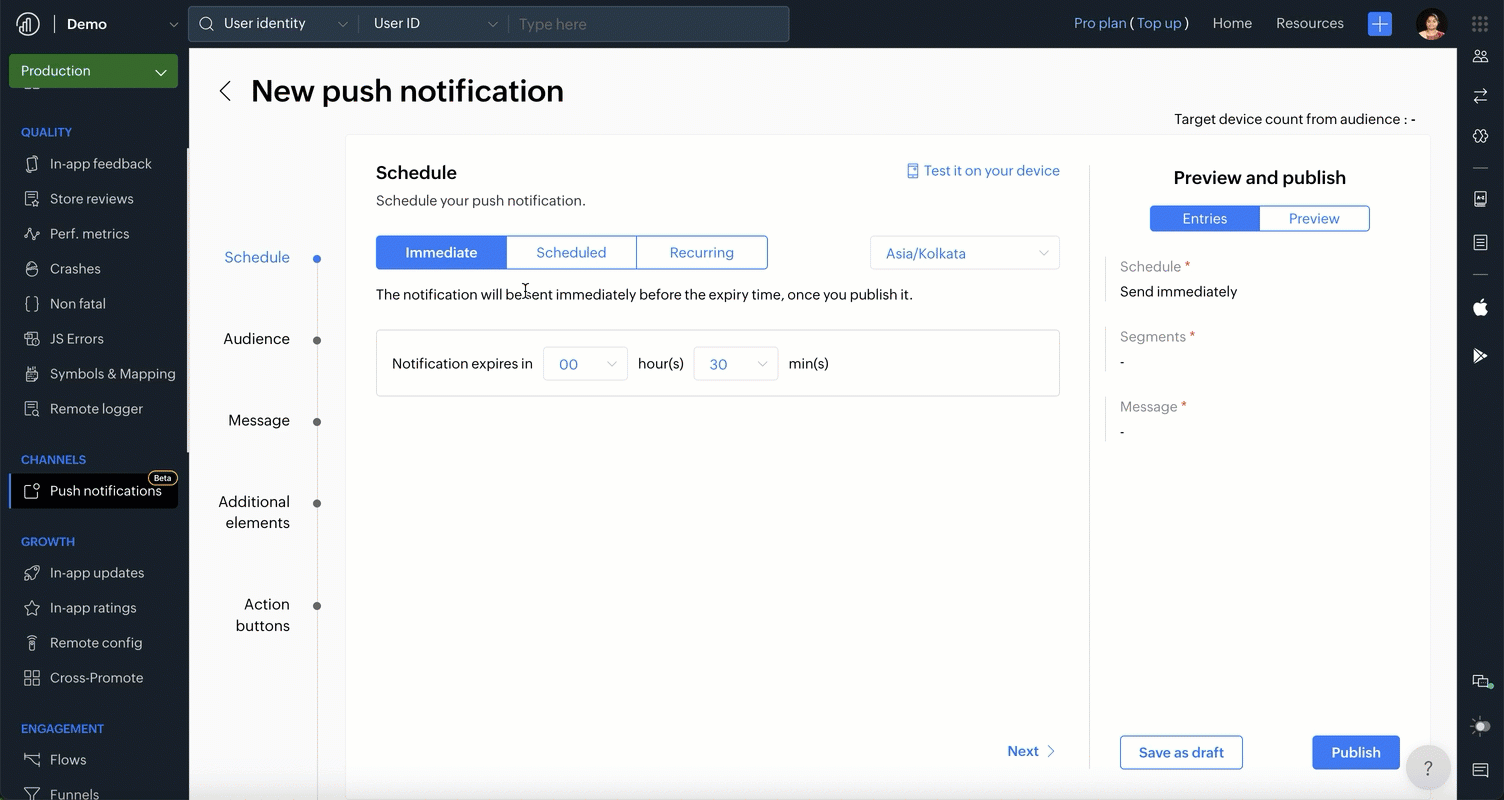Open the Asia/Kolkata timezone dropdown
This screenshot has width=1504, height=800.
[965, 253]
